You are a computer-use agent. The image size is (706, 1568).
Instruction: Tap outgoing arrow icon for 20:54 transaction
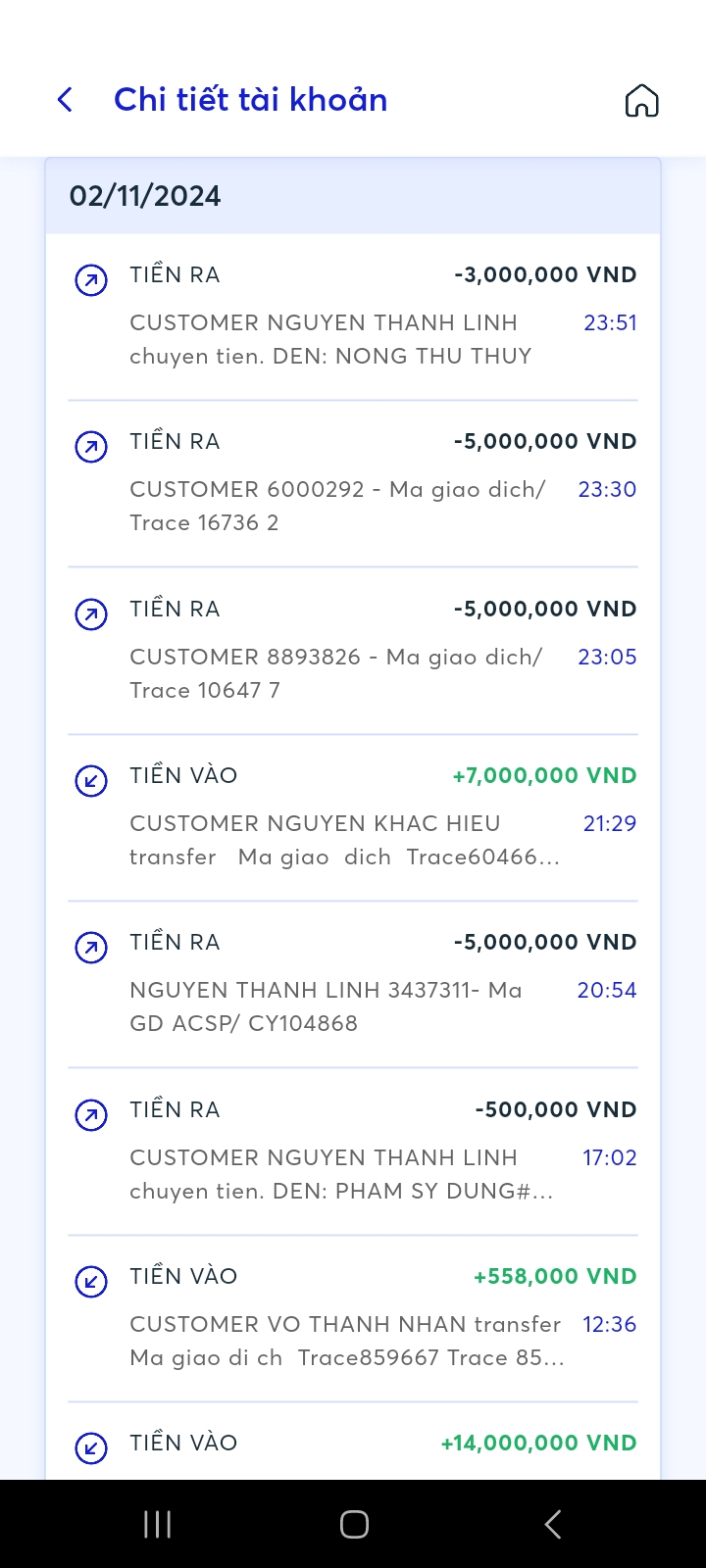[x=91, y=948]
